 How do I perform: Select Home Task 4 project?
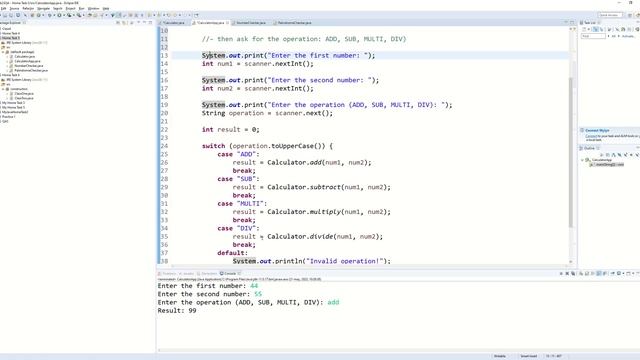click(x=11, y=33)
